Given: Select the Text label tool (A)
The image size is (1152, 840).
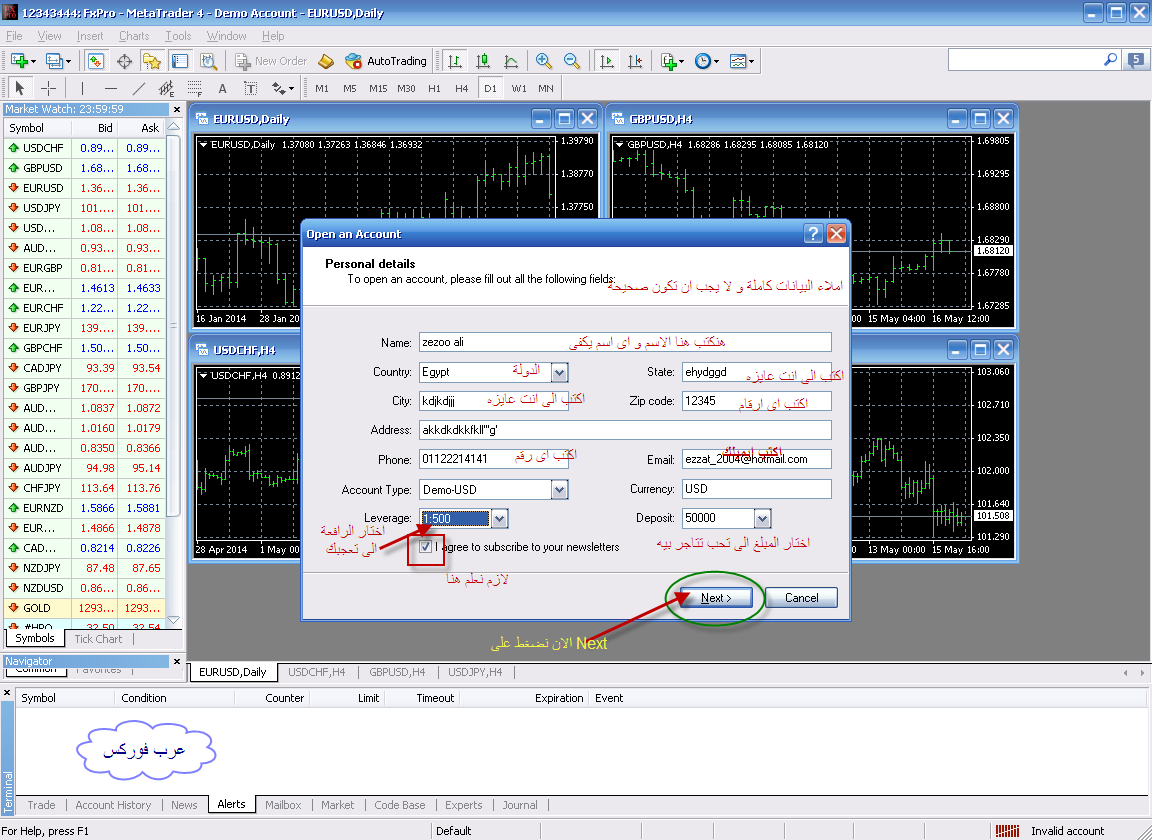Looking at the screenshot, I should pos(223,88).
